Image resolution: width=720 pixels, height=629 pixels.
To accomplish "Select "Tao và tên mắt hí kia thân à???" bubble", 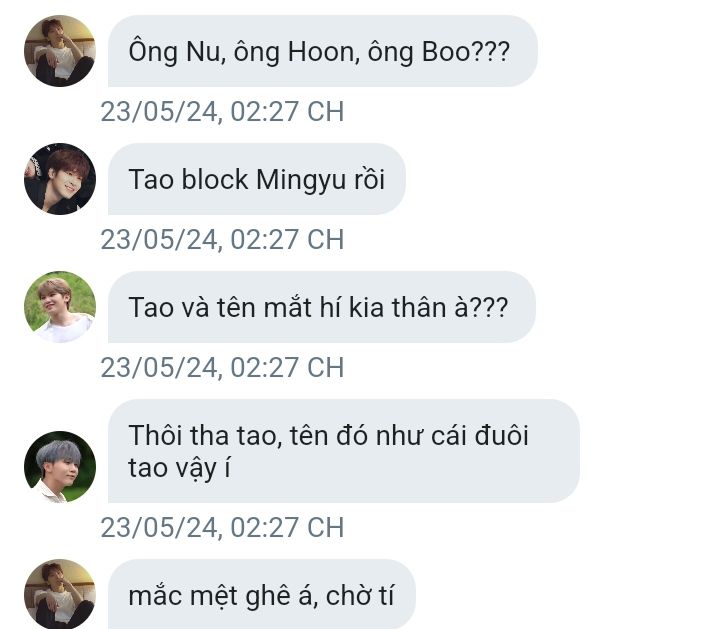I will [x=322, y=307].
